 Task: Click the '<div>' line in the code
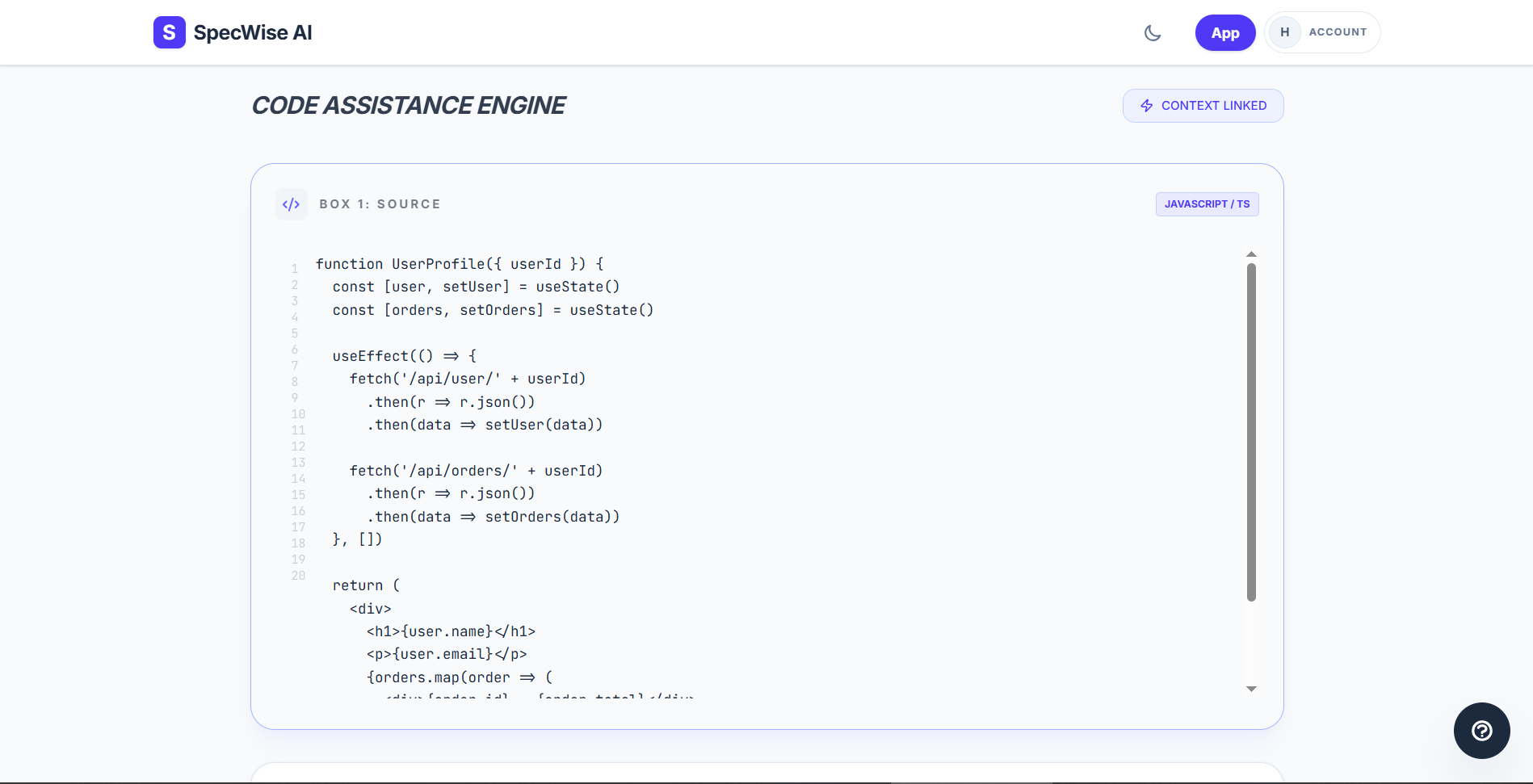371,609
